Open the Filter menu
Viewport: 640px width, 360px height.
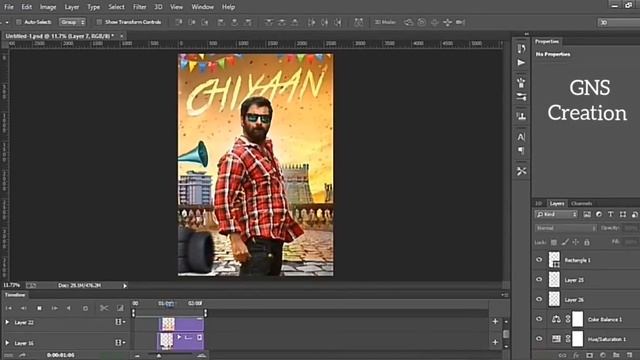pyautogui.click(x=139, y=7)
